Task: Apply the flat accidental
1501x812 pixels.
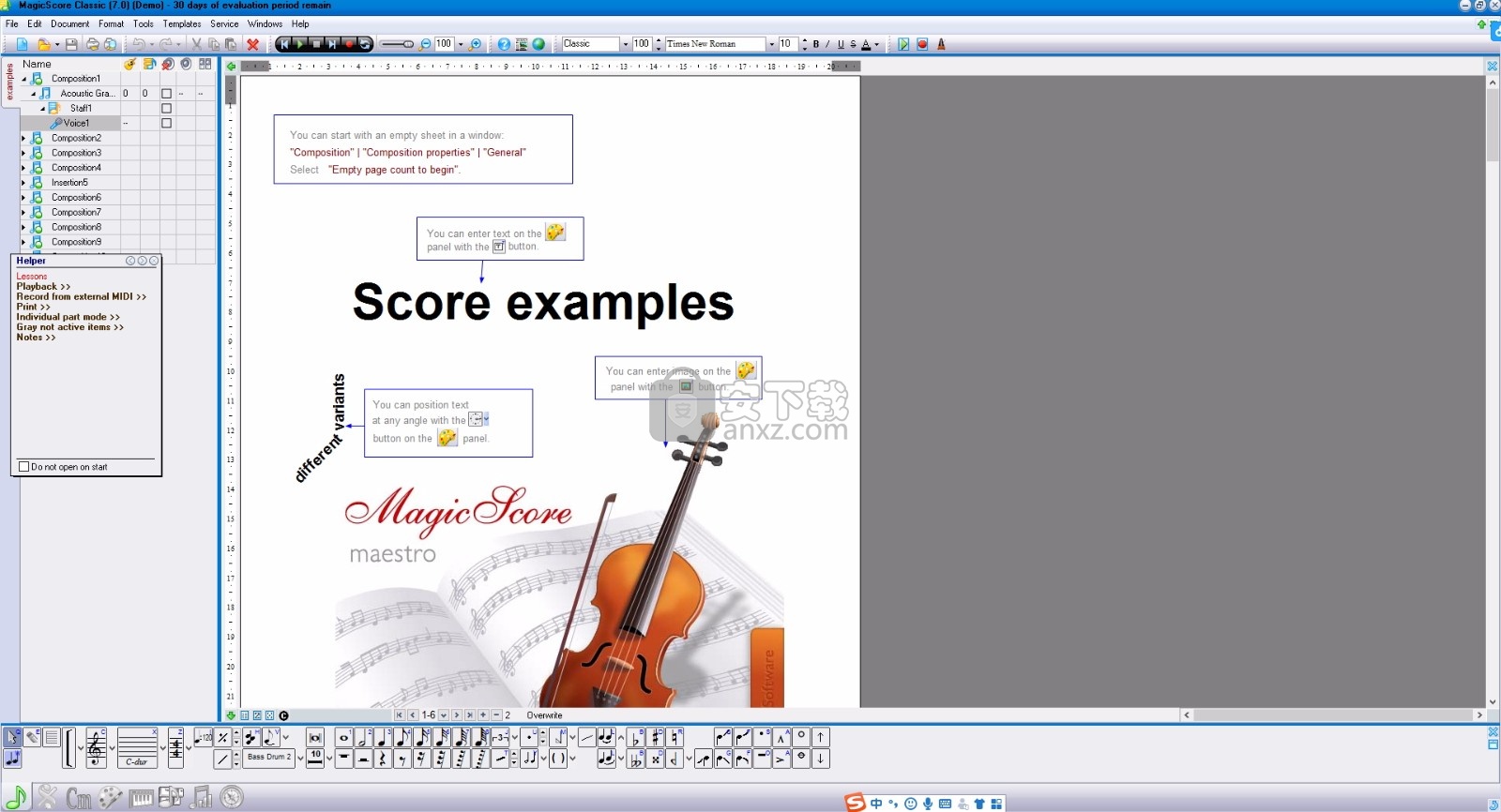Action: pyautogui.click(x=635, y=738)
